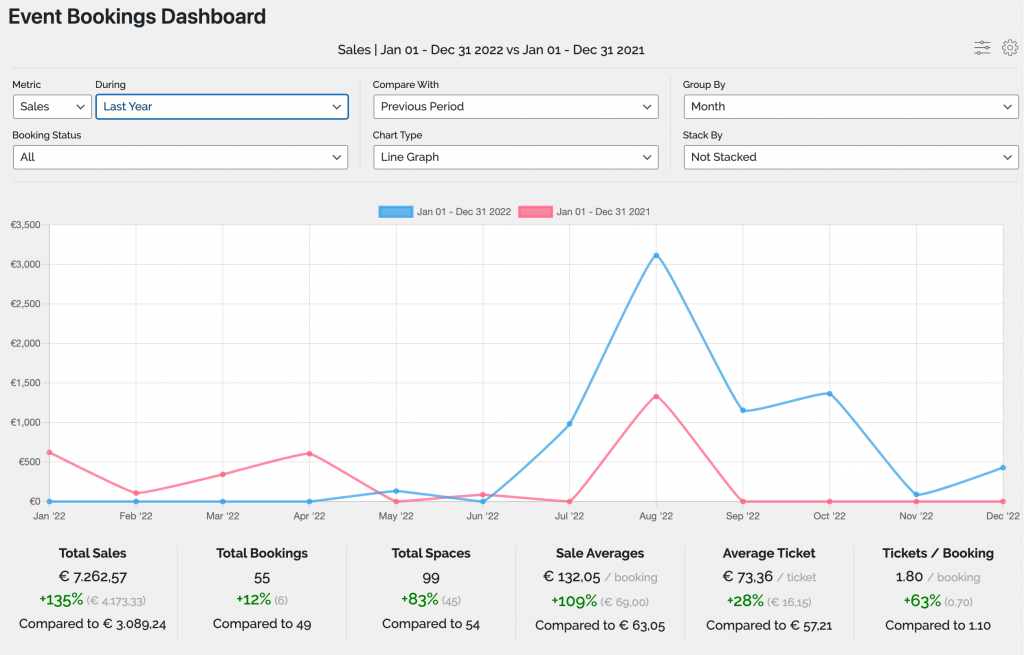1024x655 pixels.
Task: Click the pink August 2021 peak data point
Action: 655,396
